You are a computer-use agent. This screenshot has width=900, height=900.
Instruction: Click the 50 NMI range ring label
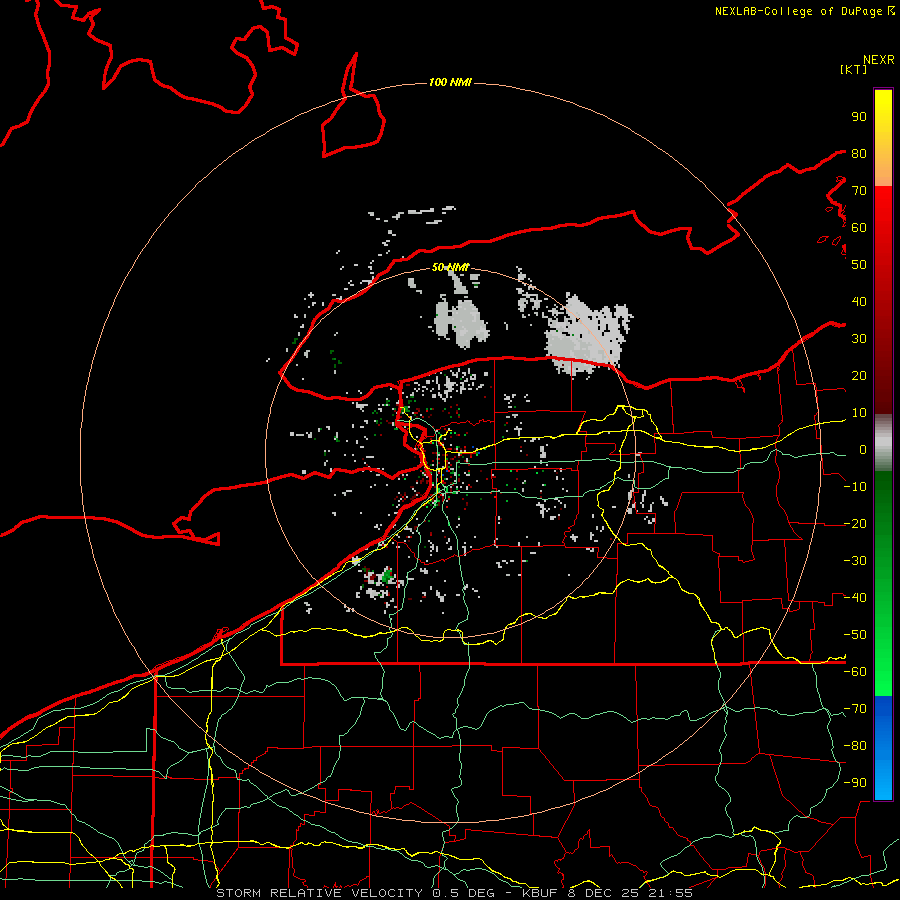point(450,267)
